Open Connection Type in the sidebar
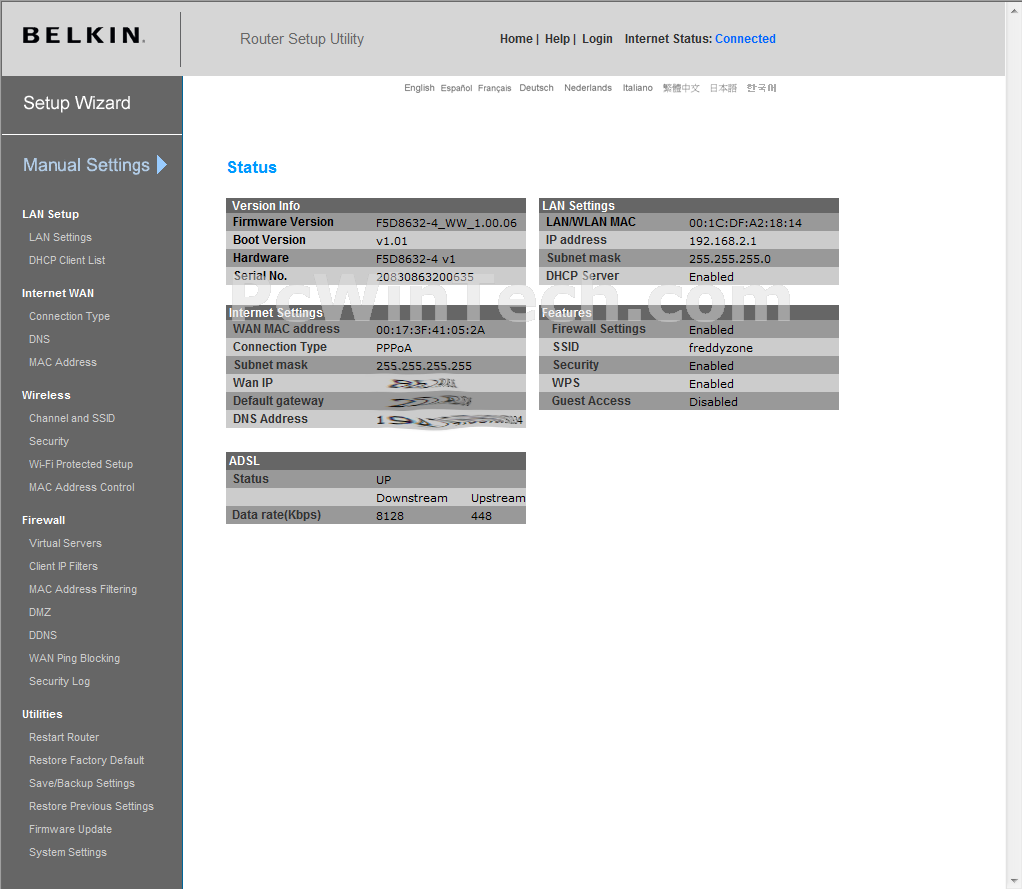The width and height of the screenshot is (1022, 889). (x=69, y=316)
